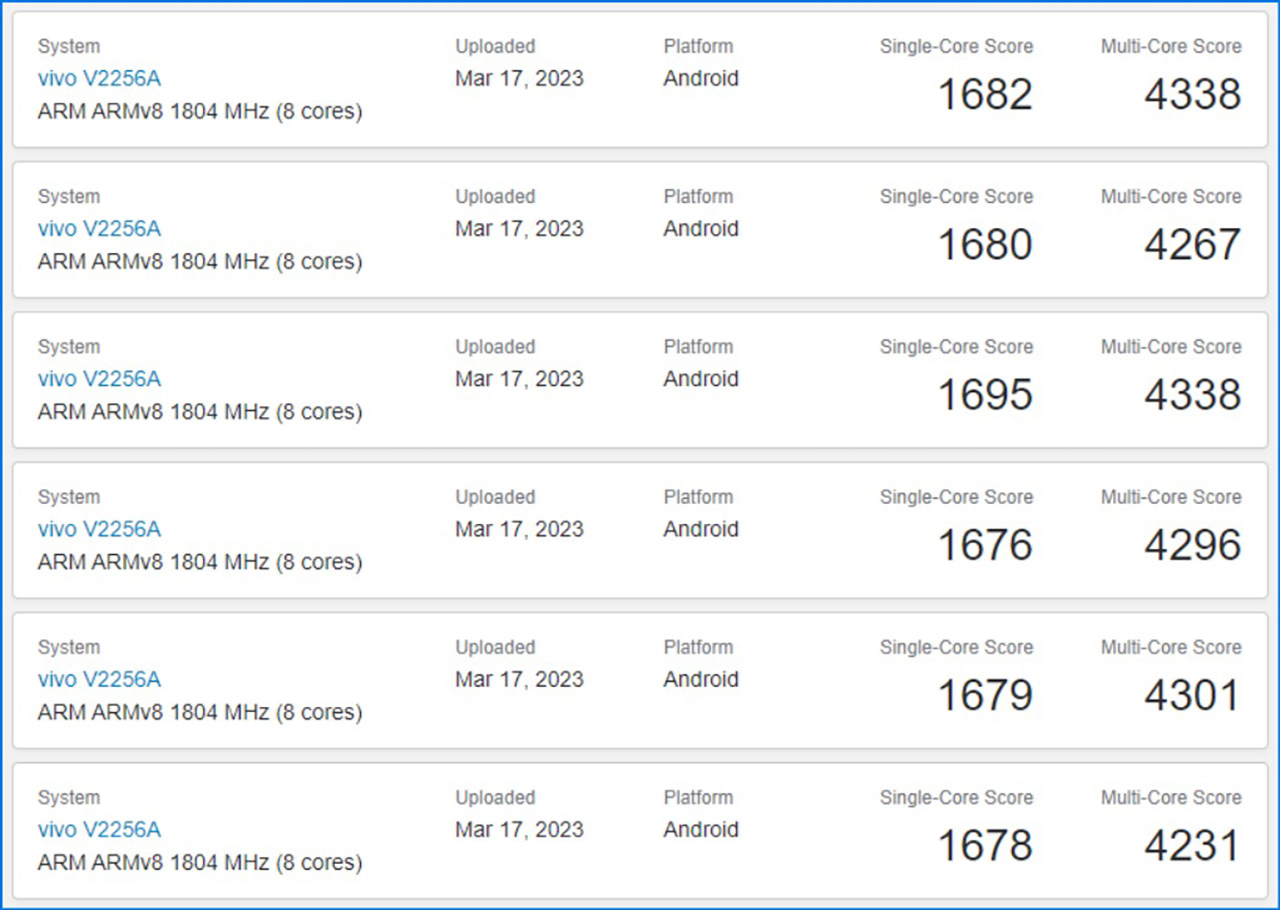Select Android platform text in first result

pyautogui.click(x=701, y=78)
